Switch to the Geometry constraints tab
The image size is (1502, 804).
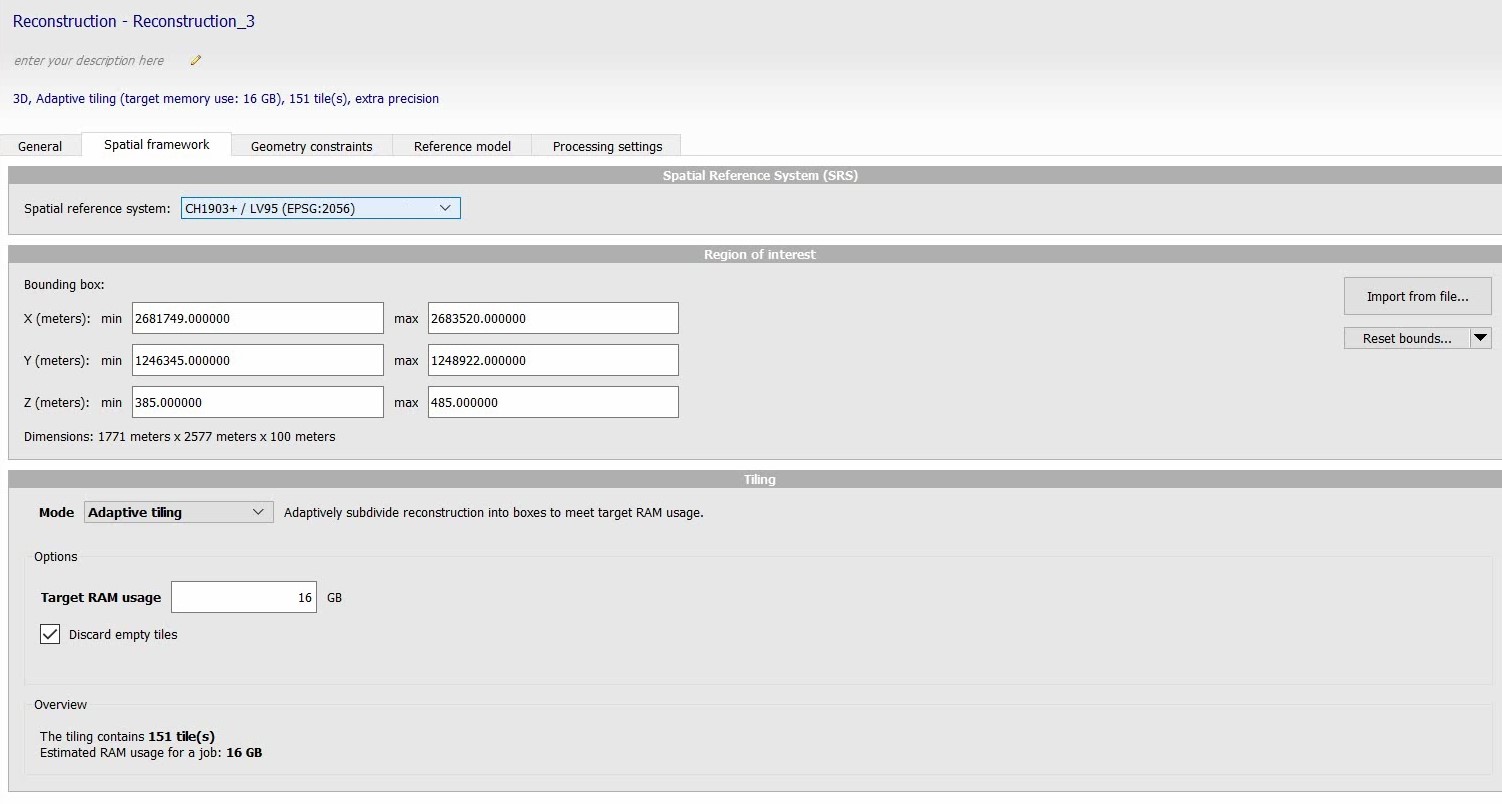(311, 146)
